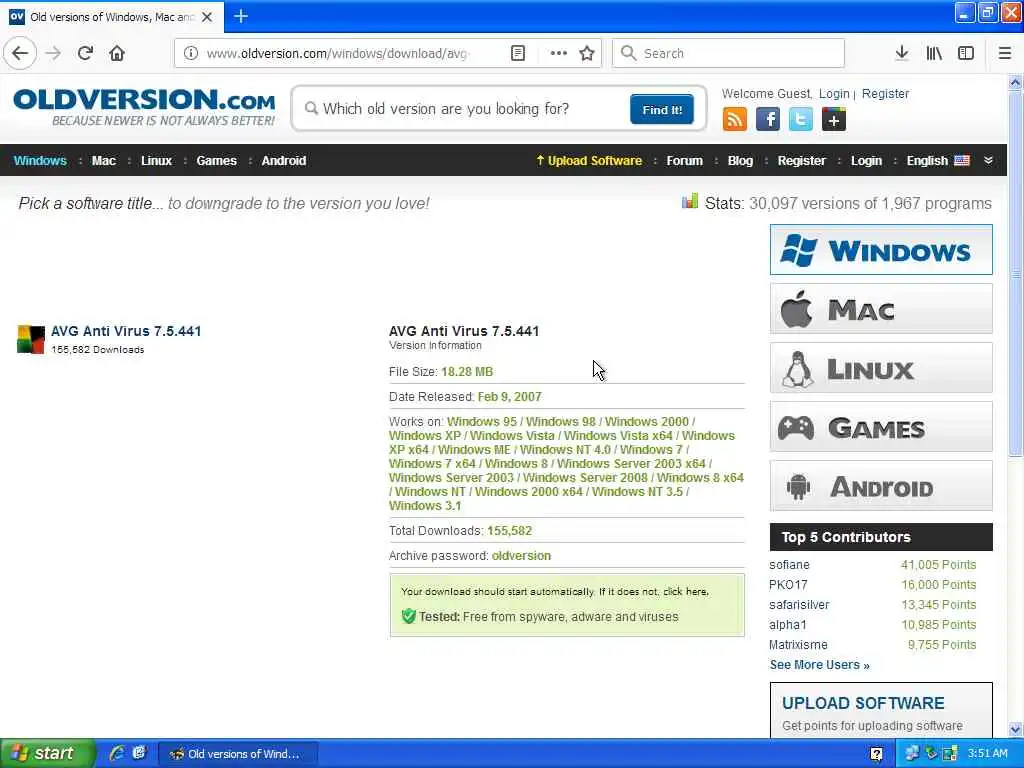Click the Login link beside Welcome Guest
The width and height of the screenshot is (1024, 768).
pyautogui.click(x=834, y=93)
